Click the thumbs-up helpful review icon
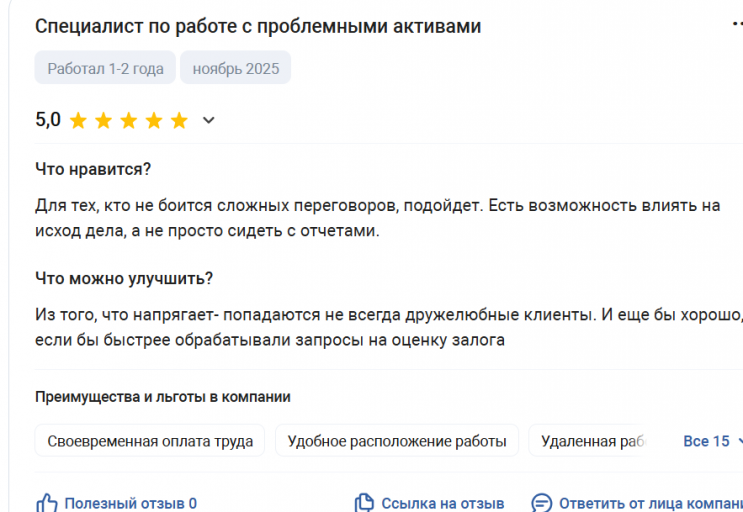 click(x=46, y=503)
